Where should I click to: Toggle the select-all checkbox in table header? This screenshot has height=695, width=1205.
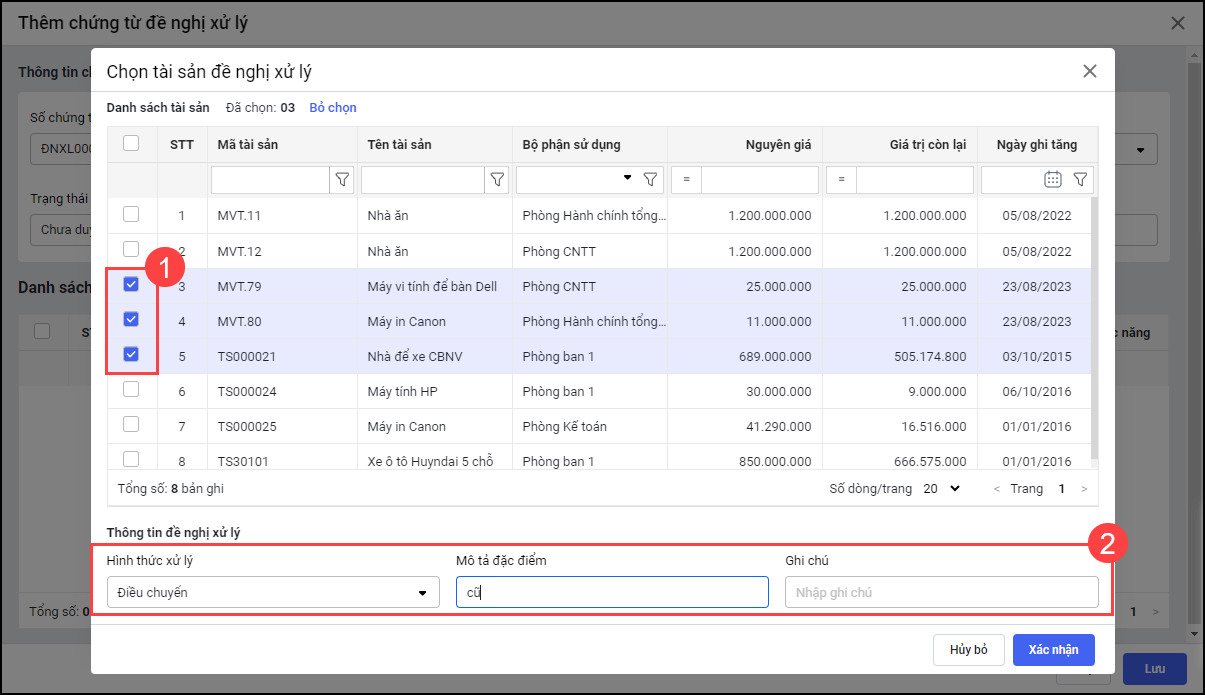(x=131, y=143)
